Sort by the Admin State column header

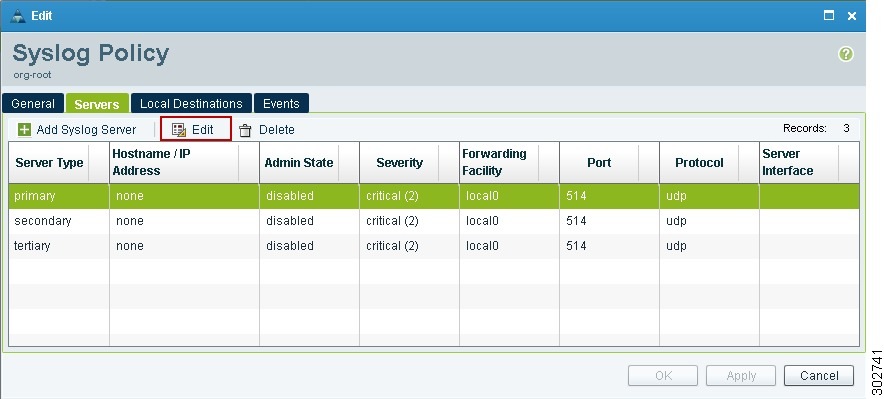[309, 163]
